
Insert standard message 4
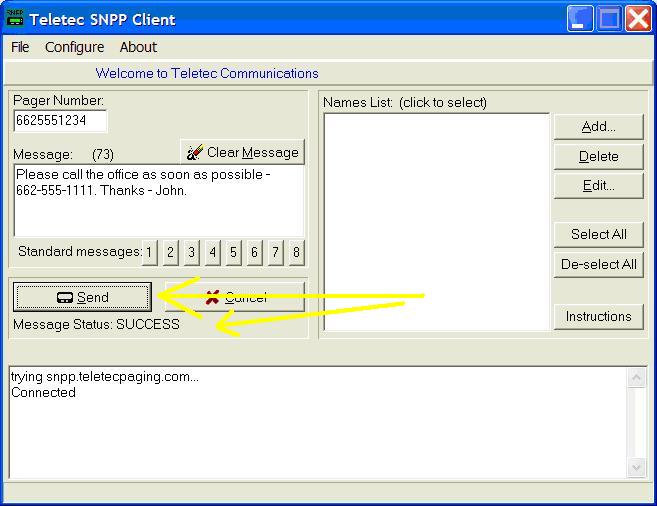[212, 253]
